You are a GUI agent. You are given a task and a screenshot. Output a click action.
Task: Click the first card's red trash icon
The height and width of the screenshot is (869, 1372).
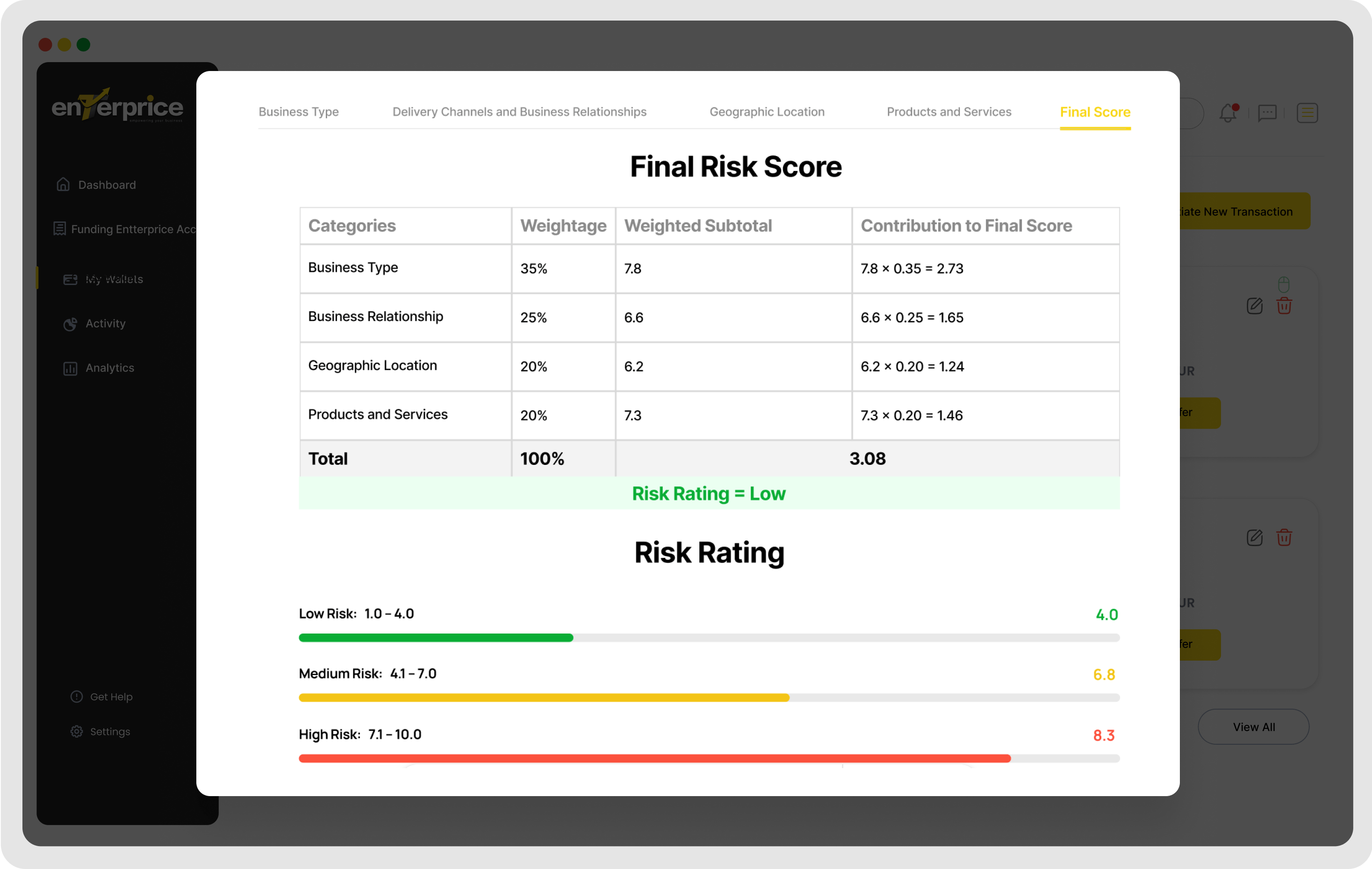click(1284, 306)
